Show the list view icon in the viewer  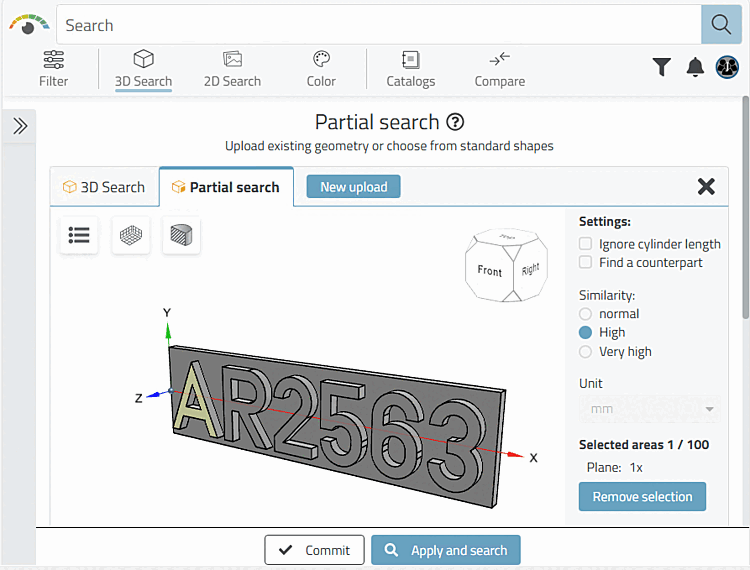[79, 235]
